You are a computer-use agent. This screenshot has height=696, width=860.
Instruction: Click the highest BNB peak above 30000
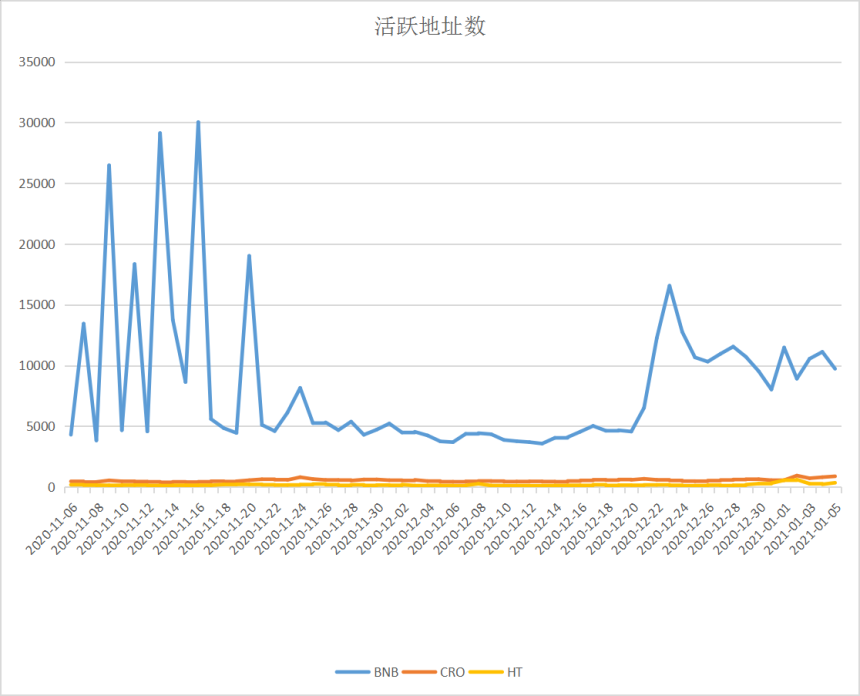tap(198, 122)
